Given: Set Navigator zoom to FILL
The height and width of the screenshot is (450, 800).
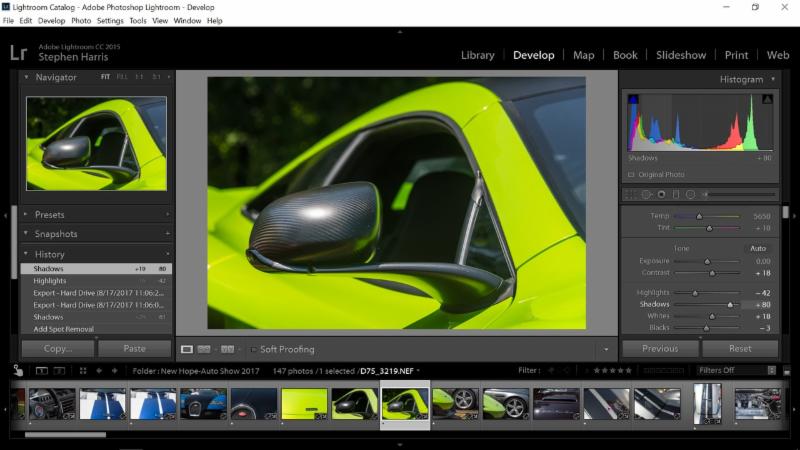Looking at the screenshot, I should coord(122,77).
